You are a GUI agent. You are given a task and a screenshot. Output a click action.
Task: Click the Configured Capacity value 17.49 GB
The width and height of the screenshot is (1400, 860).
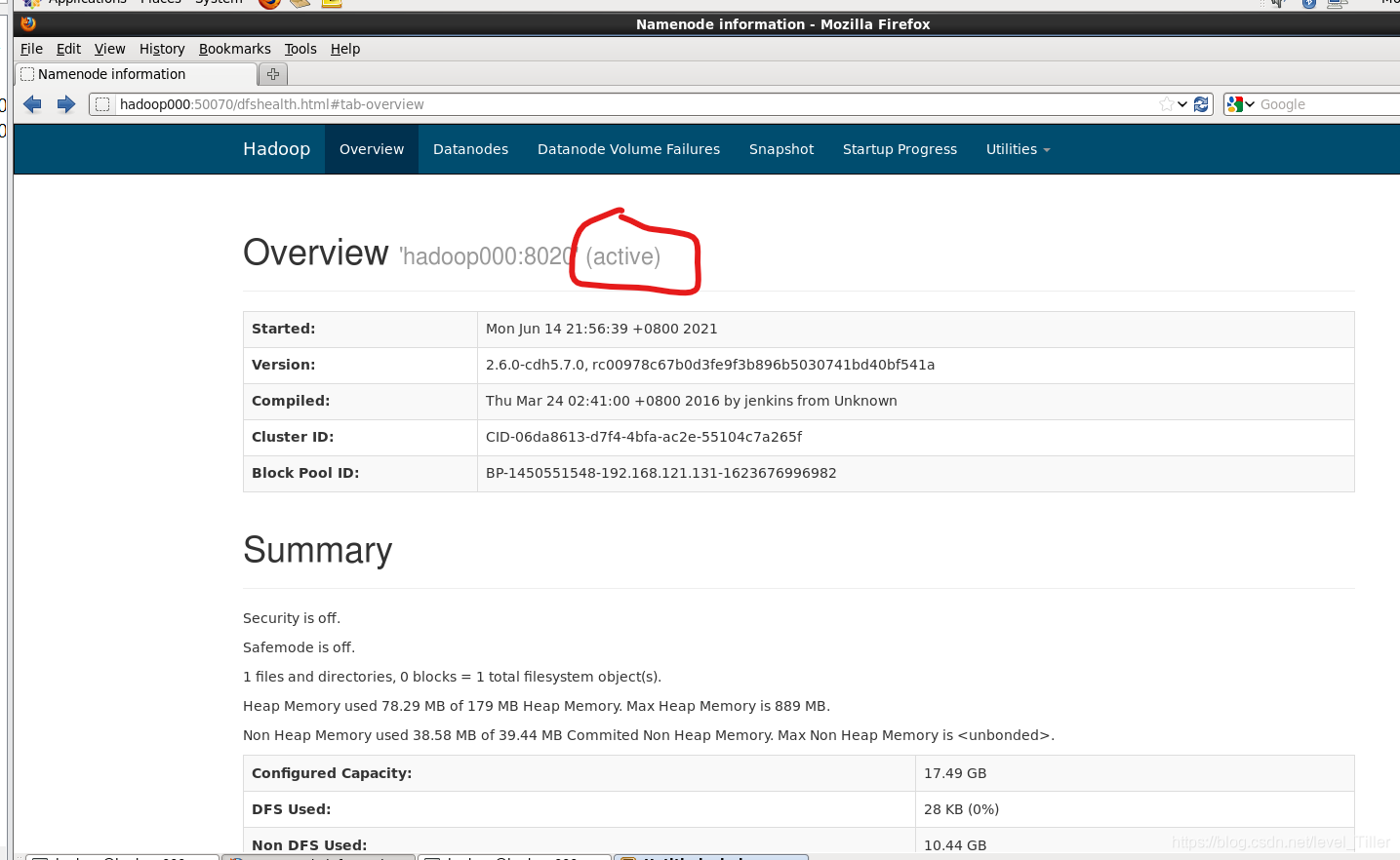[955, 773]
